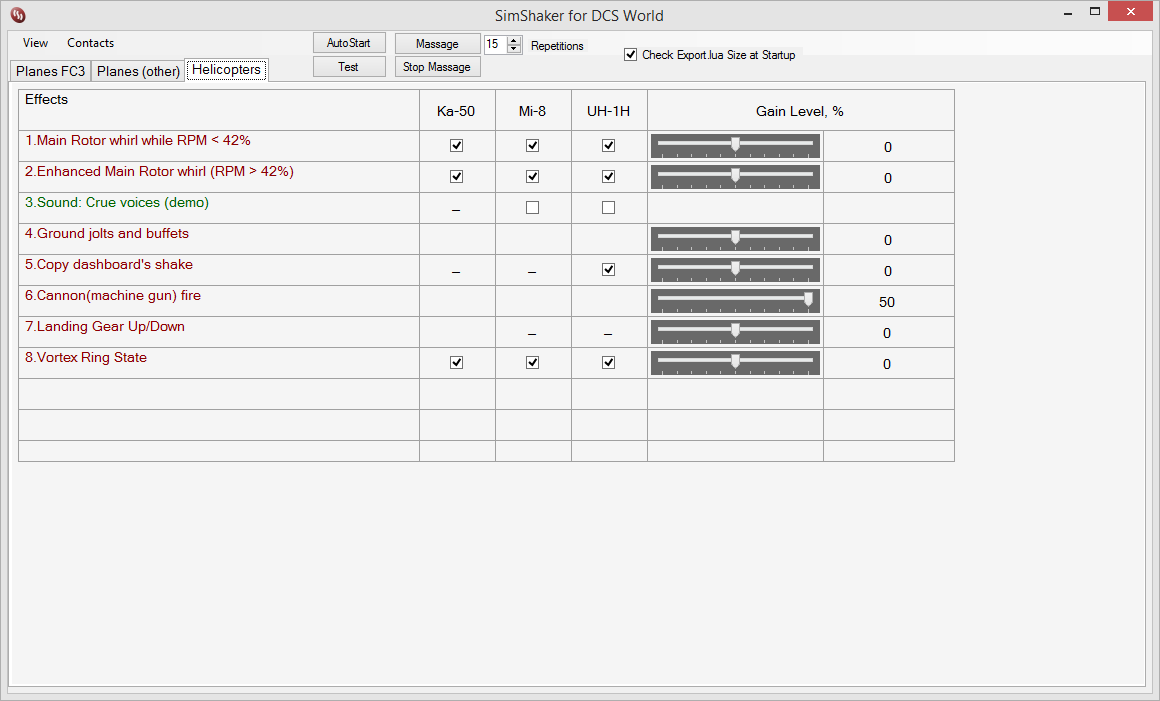Maximize the SimShaker window
Screen dimensions: 1160x701
click(x=1095, y=11)
